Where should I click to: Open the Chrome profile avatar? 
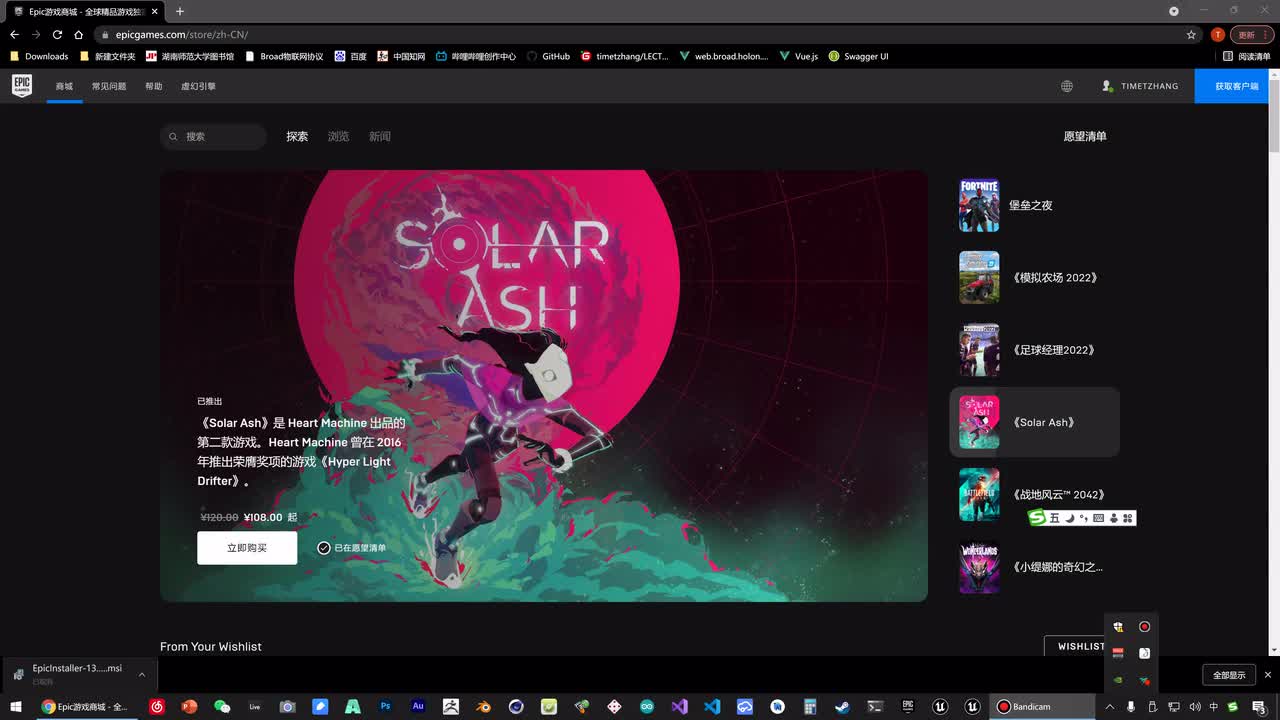point(1217,35)
